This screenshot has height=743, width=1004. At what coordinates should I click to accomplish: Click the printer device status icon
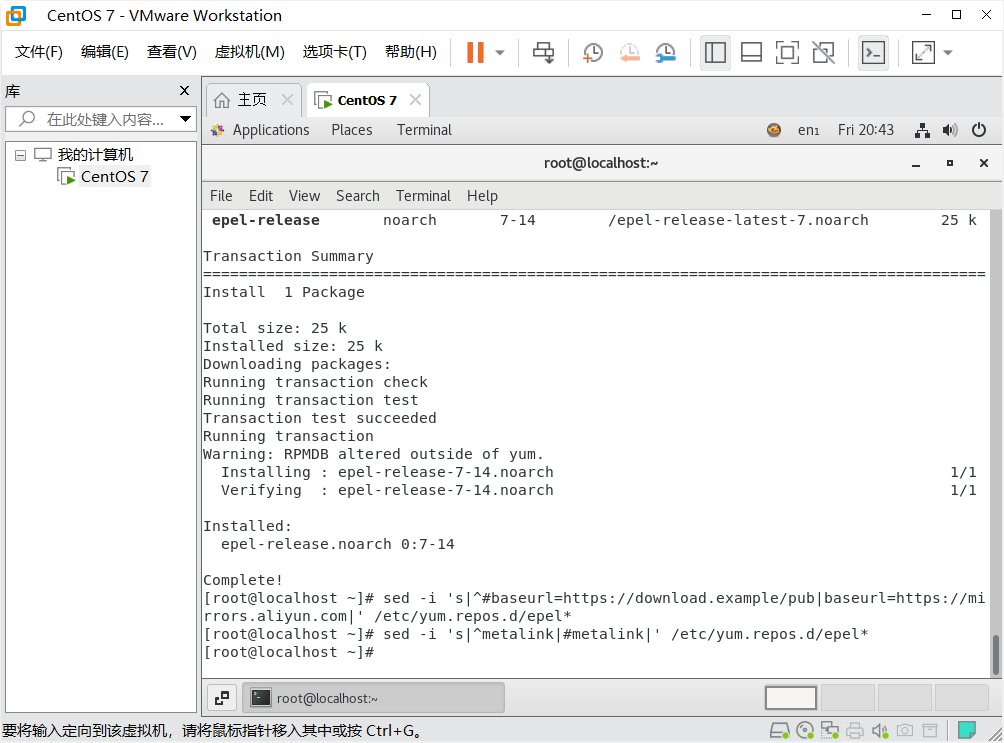(x=855, y=730)
